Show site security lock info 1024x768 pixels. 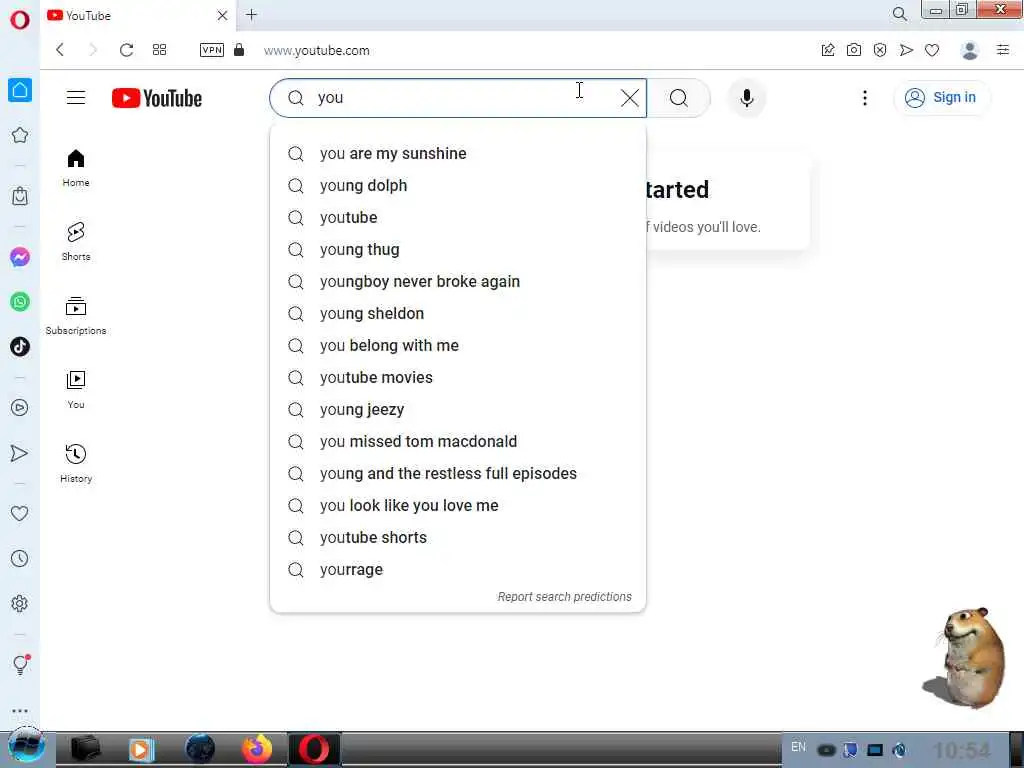point(239,50)
